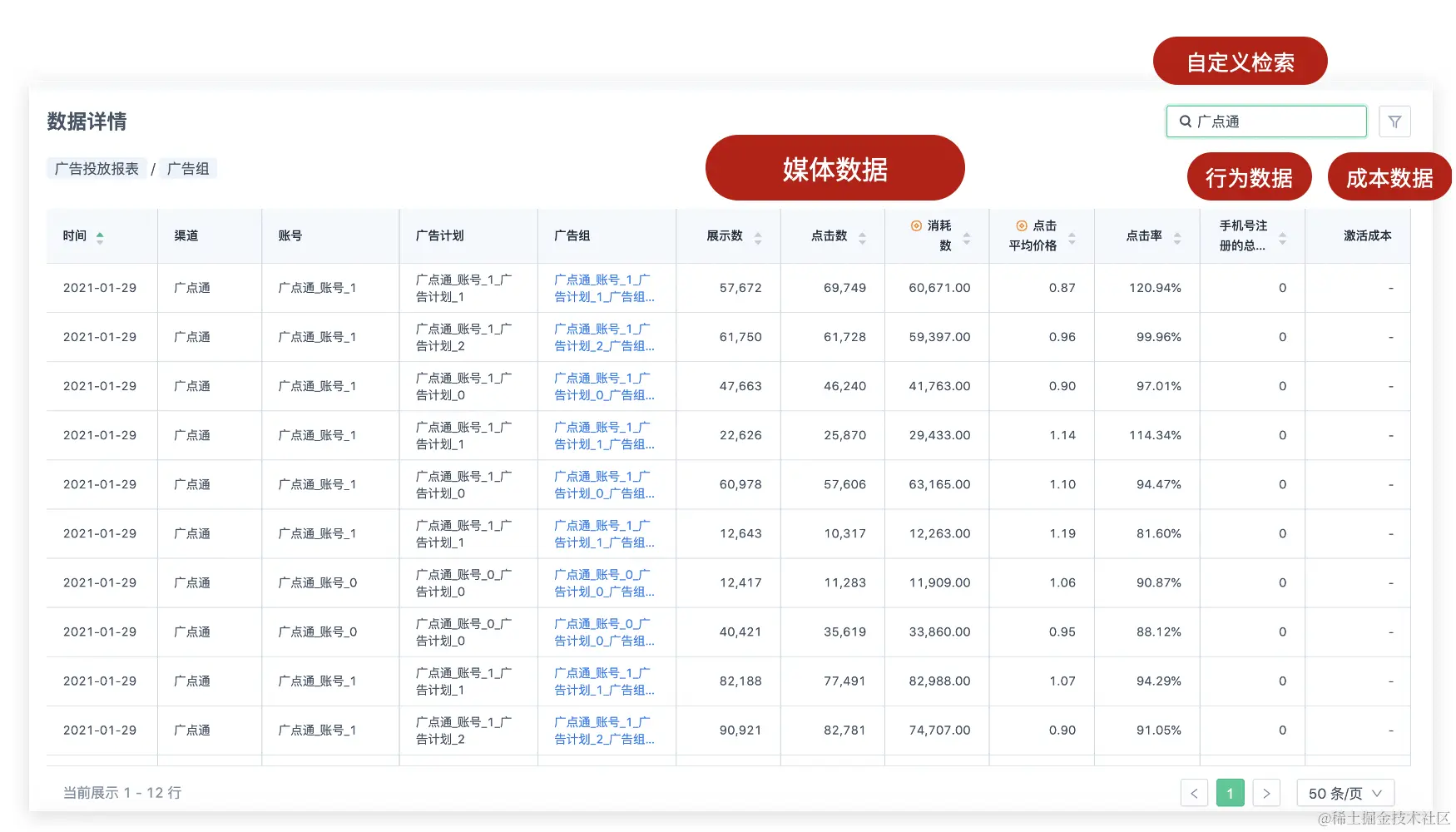This screenshot has width=1456, height=832.
Task: Click 广点通_账号_0 in row with 40,421 impressions
Action: (317, 631)
